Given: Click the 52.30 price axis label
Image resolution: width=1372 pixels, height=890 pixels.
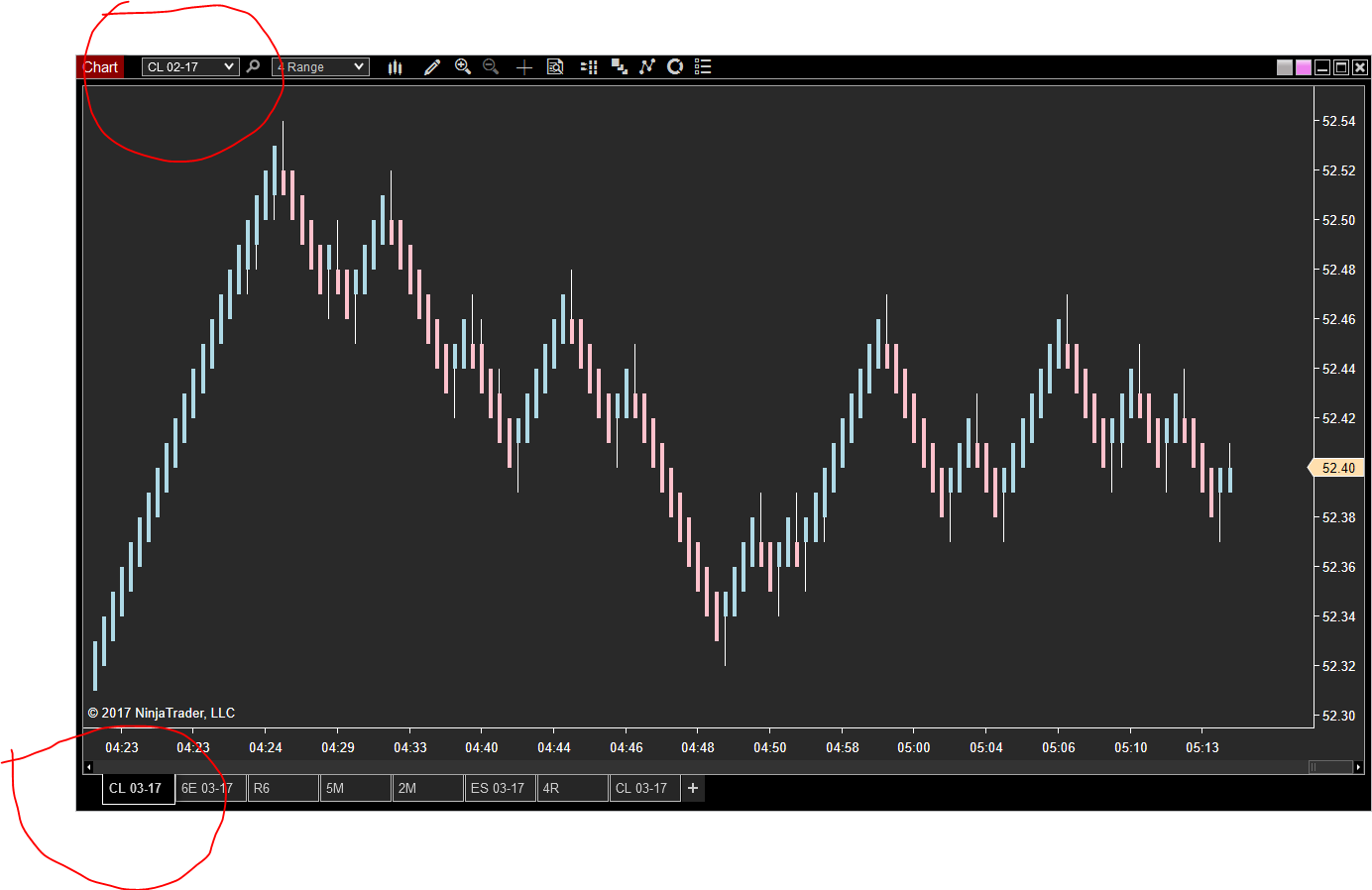Looking at the screenshot, I should pyautogui.click(x=1339, y=716).
